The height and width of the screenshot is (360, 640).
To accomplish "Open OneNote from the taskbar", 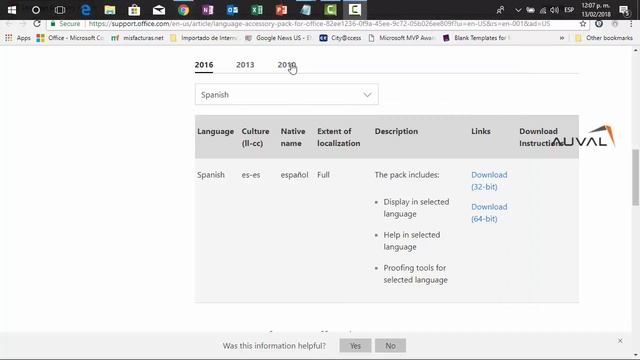I will [x=208, y=10].
